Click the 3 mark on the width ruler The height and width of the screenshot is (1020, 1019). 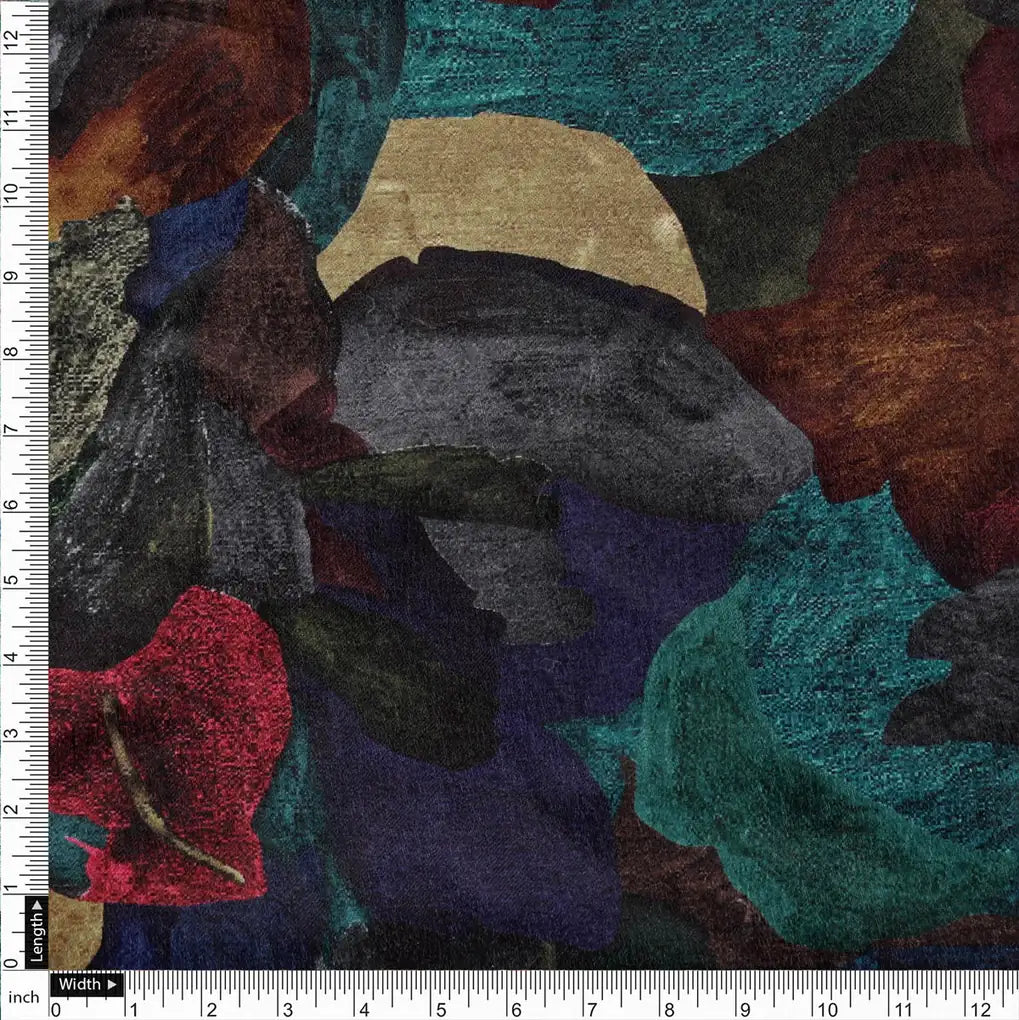288,1008
